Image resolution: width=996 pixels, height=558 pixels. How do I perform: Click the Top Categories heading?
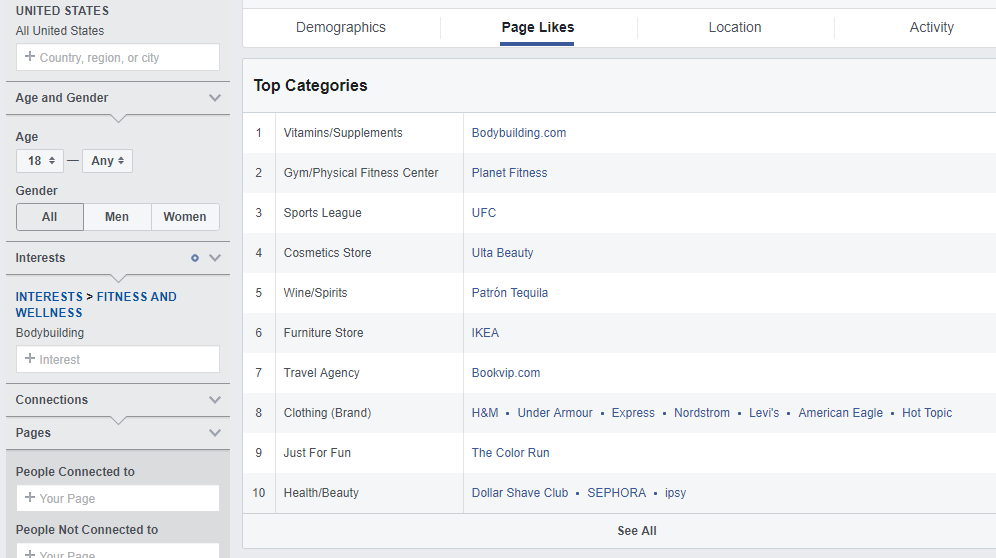point(310,86)
